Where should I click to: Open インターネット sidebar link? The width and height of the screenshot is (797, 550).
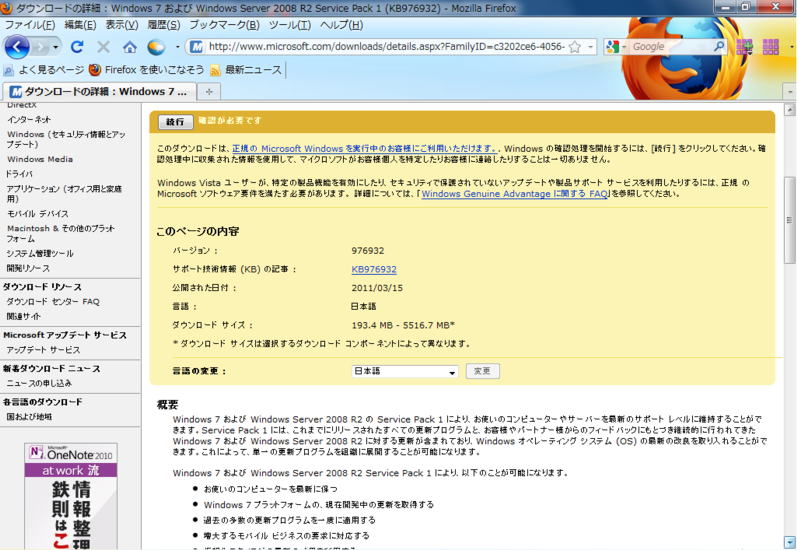click(x=29, y=119)
